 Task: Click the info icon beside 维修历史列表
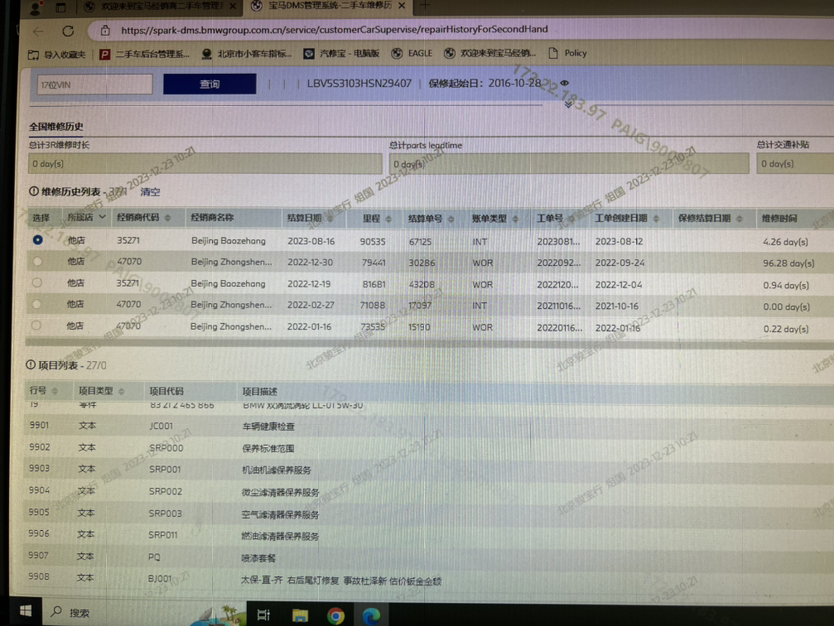click(34, 191)
